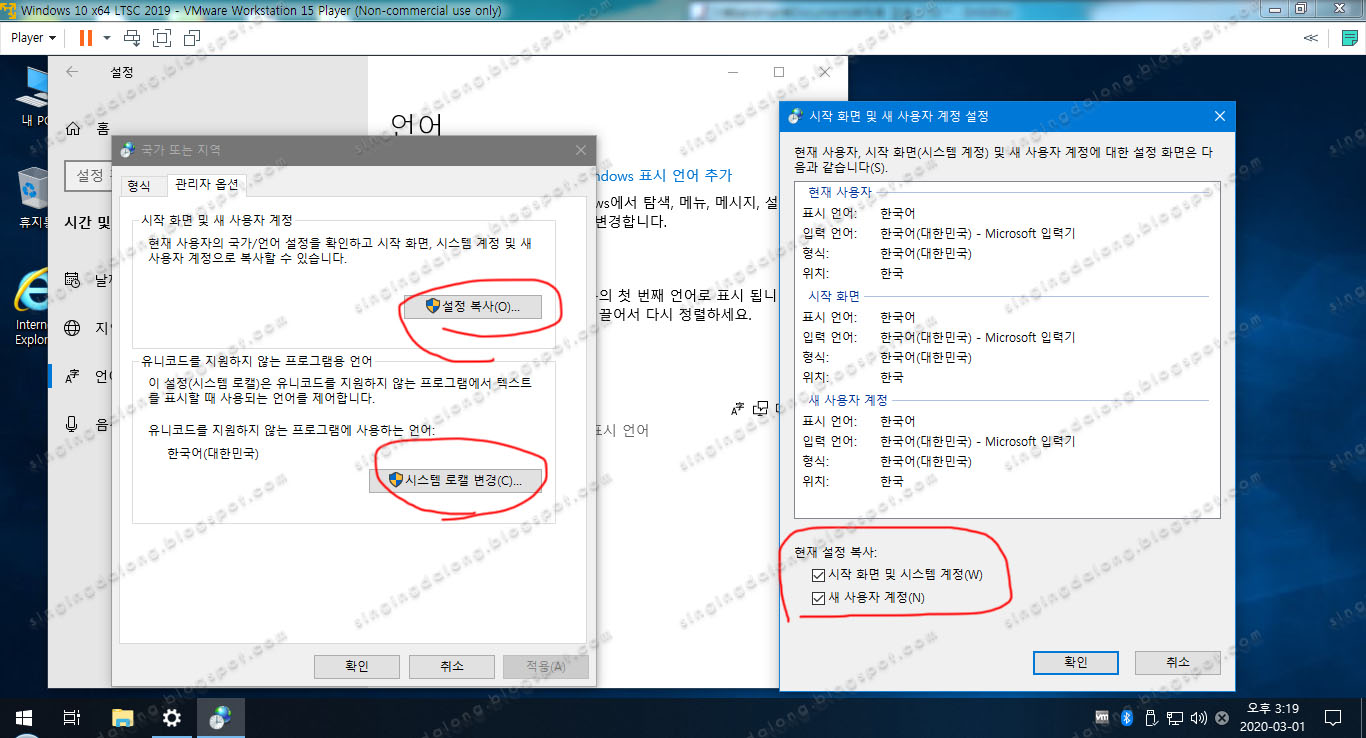The image size is (1366, 738).
Task: Close the 국가 또는 지역 dialog
Action: (x=581, y=150)
